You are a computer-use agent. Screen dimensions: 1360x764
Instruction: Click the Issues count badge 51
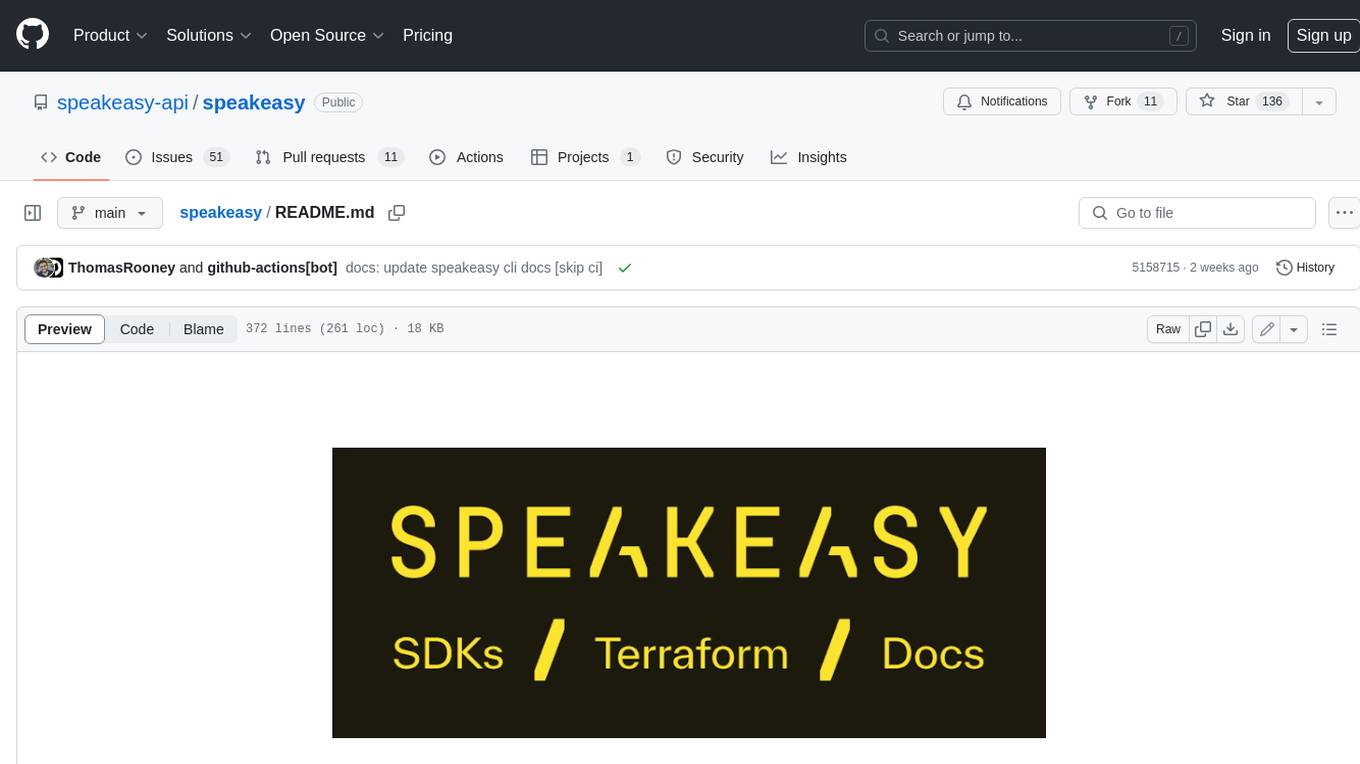[215, 157]
